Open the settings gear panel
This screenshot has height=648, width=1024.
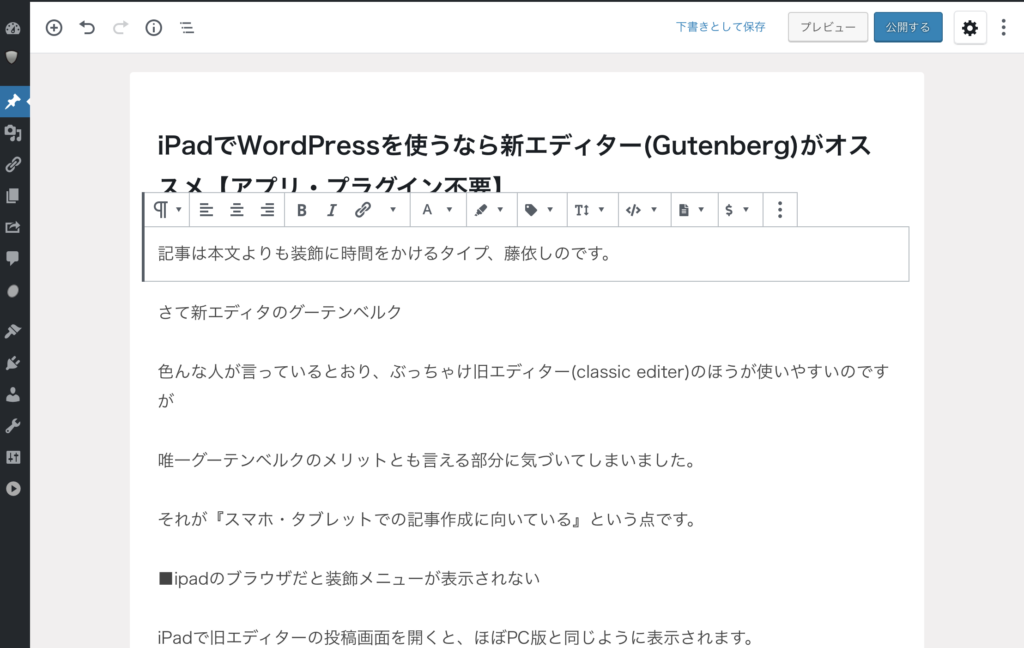point(970,27)
